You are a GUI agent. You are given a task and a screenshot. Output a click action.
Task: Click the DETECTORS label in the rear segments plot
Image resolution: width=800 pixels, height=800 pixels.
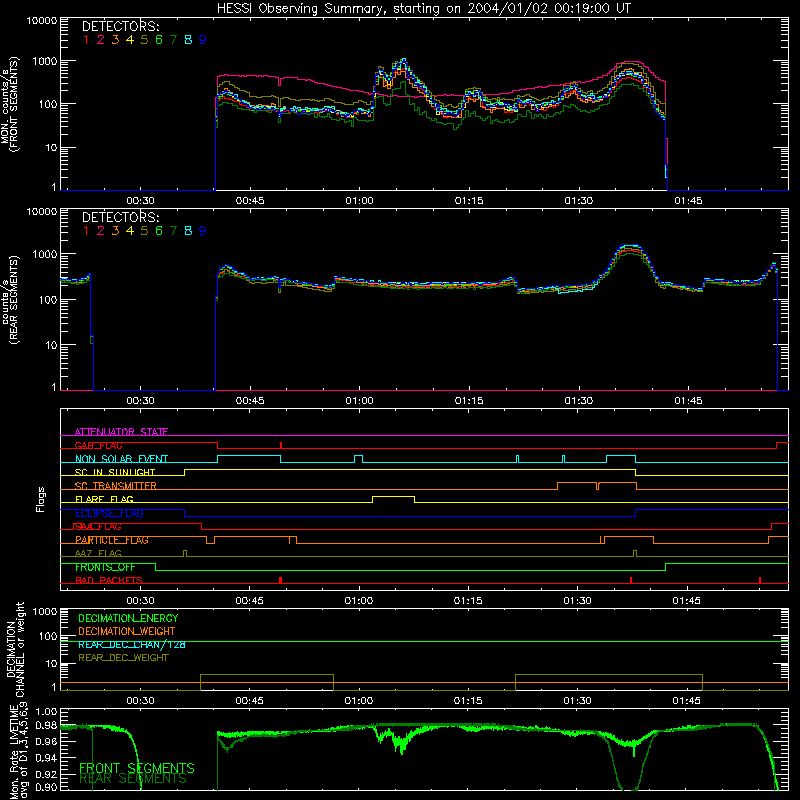(120, 217)
